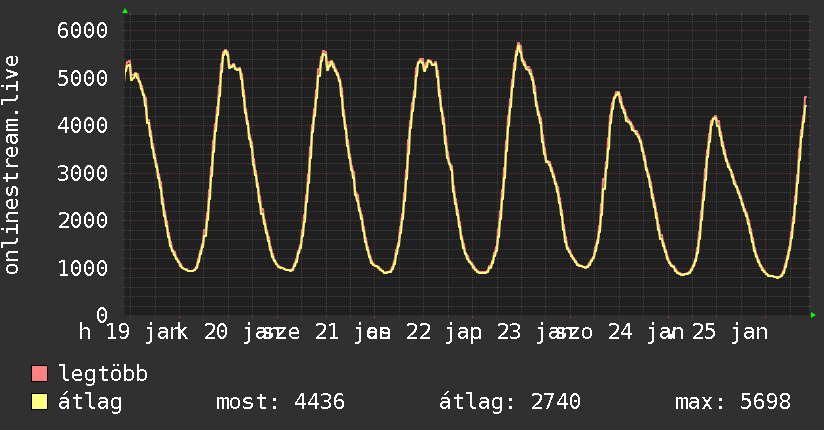The image size is (824, 430).
Task: Click the 2000 y-axis label
Action: [x=83, y=221]
